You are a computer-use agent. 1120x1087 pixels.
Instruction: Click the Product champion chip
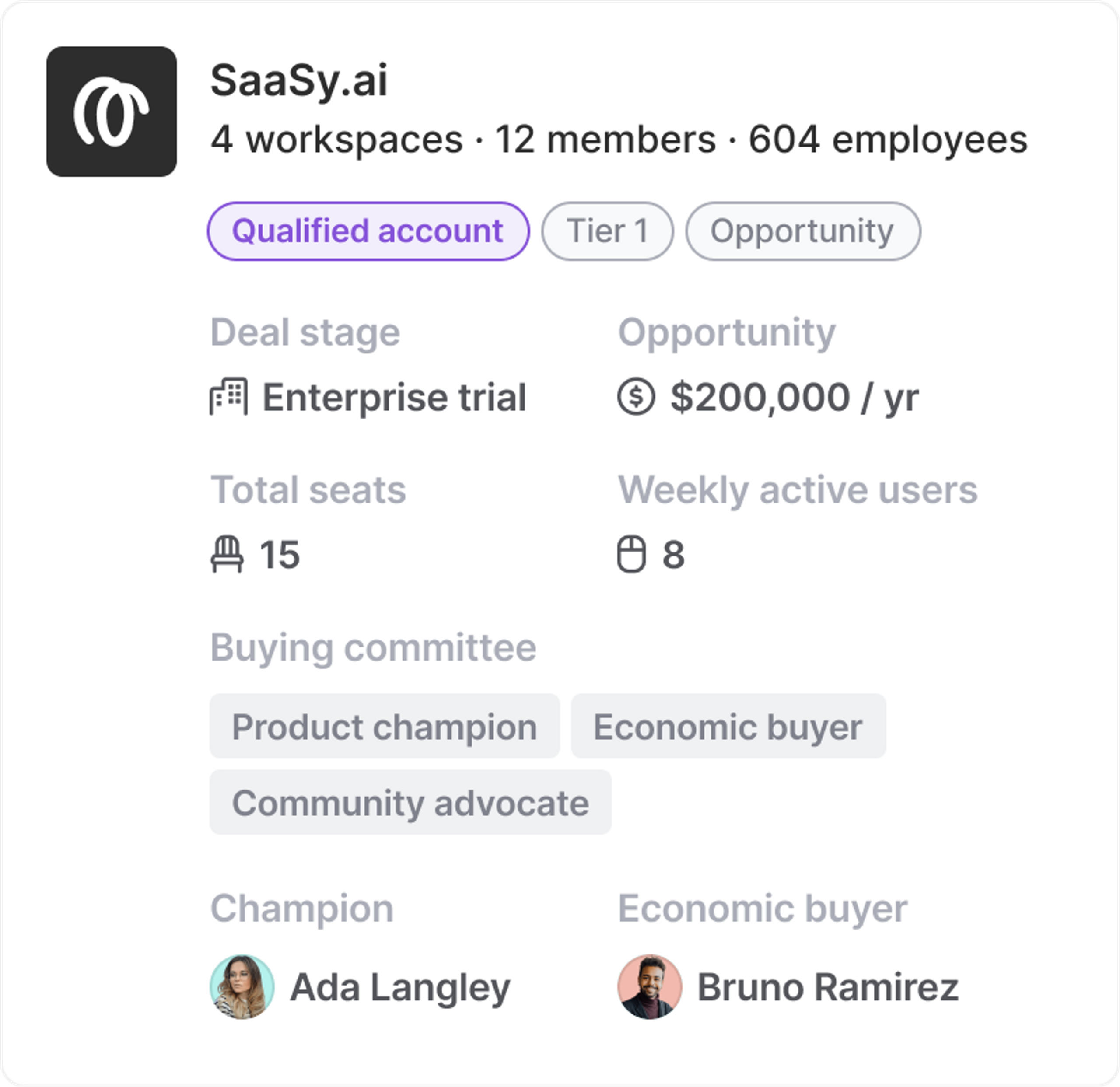[x=385, y=727]
